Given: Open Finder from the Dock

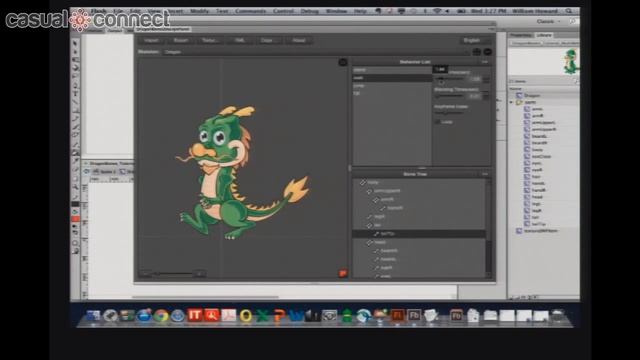Looking at the screenshot, I should point(93,316).
